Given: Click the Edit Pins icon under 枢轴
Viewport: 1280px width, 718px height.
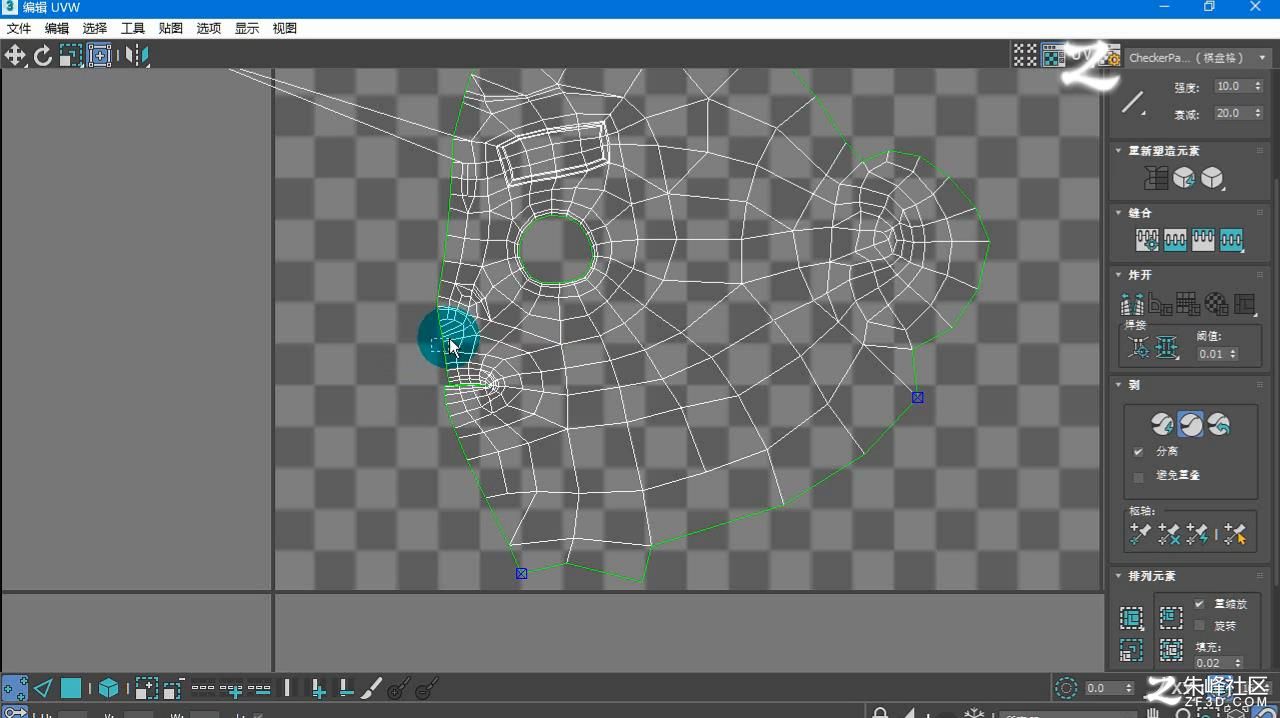Looking at the screenshot, I should (1140, 534).
